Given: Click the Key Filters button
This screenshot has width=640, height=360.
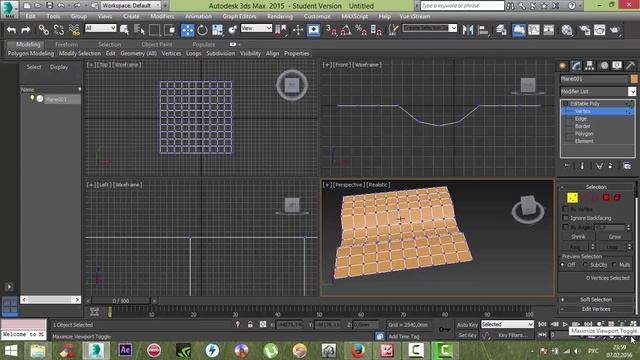Looking at the screenshot, I should point(512,335).
